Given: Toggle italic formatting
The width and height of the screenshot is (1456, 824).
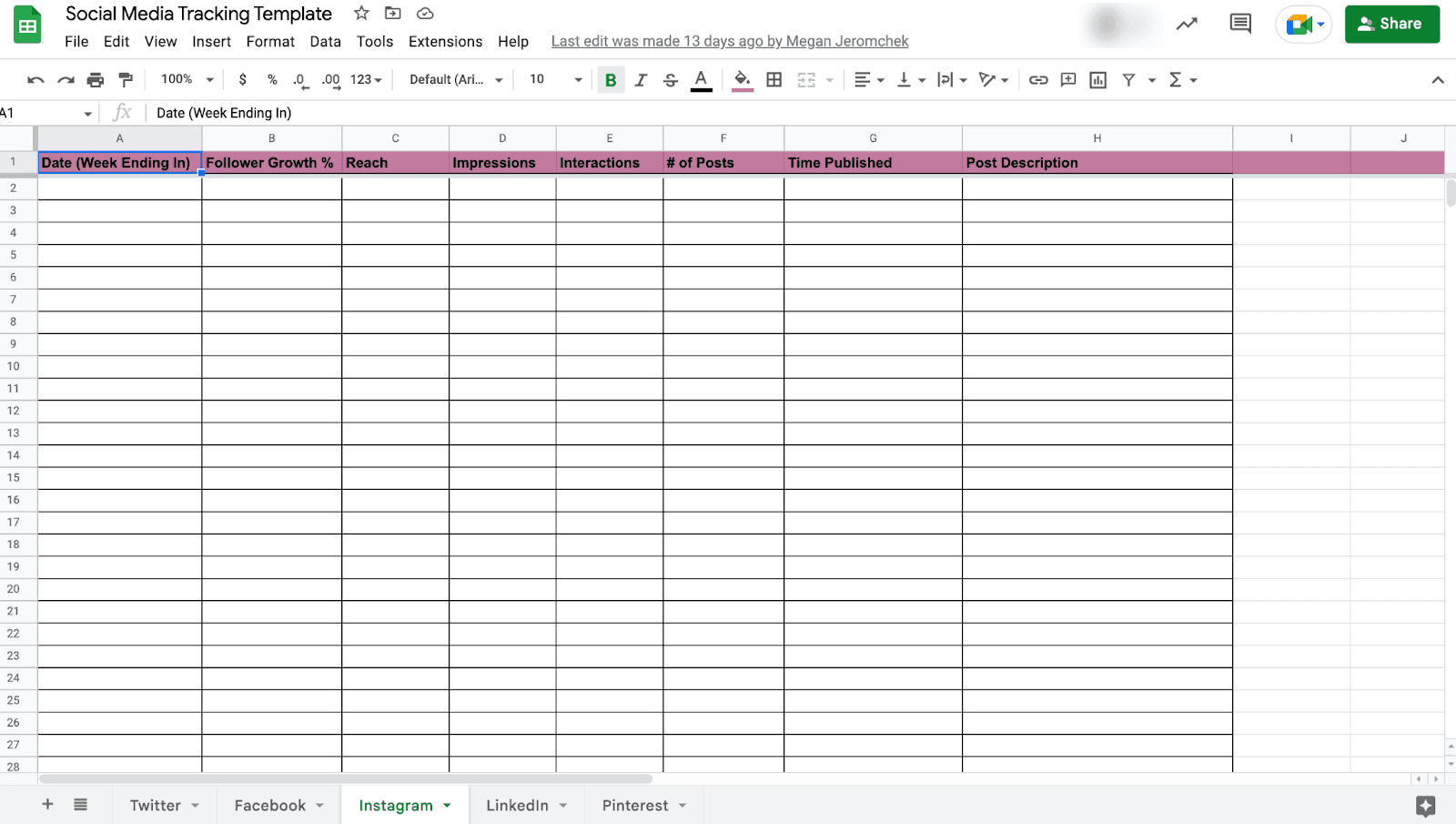Looking at the screenshot, I should click(641, 80).
